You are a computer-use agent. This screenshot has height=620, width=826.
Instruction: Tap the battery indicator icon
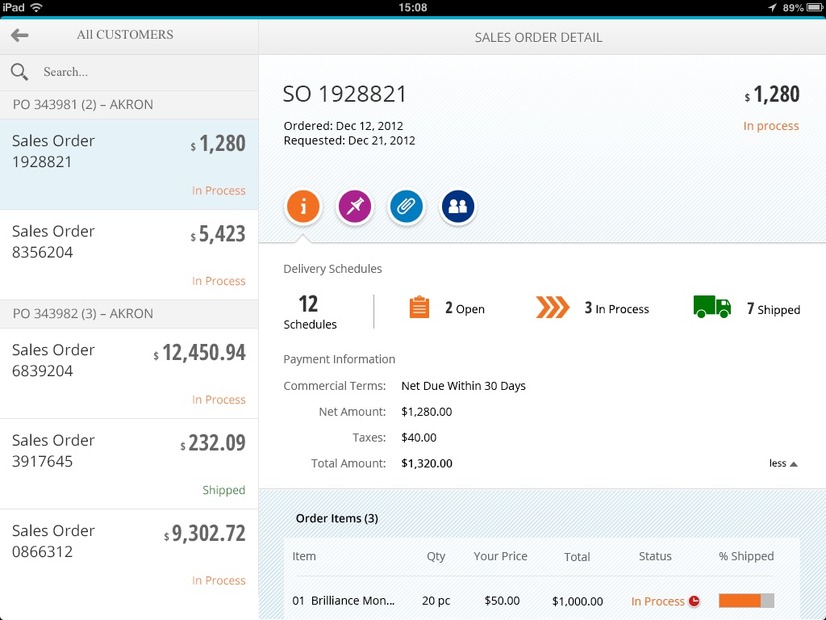[815, 7]
